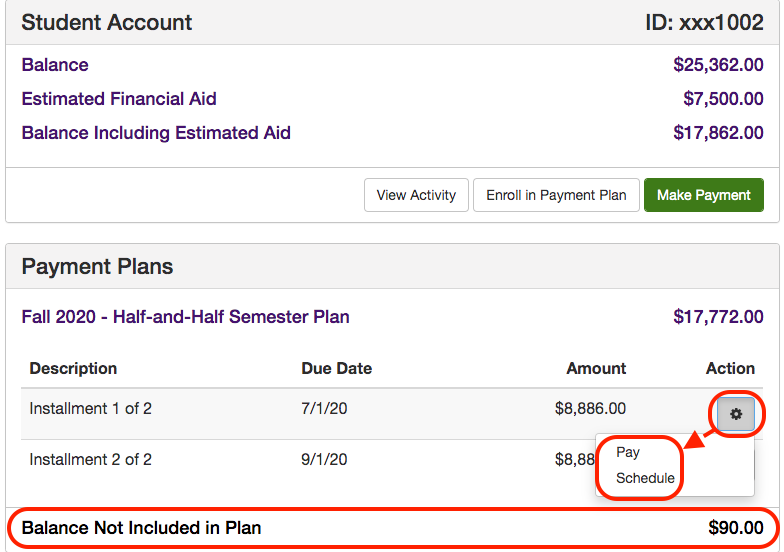Click the $17,772.00 plan total
The height and width of the screenshot is (552, 784).
[718, 317]
